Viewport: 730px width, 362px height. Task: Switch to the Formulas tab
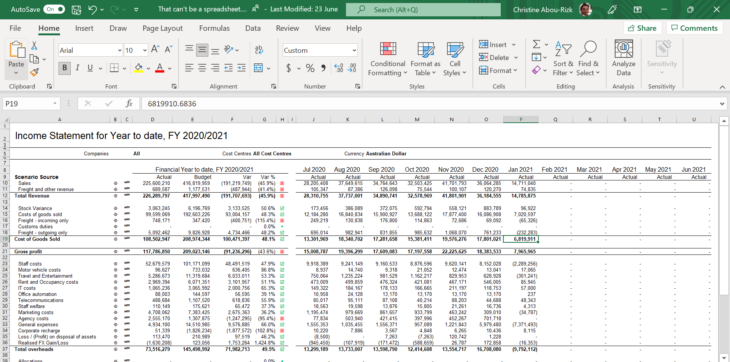[214, 28]
